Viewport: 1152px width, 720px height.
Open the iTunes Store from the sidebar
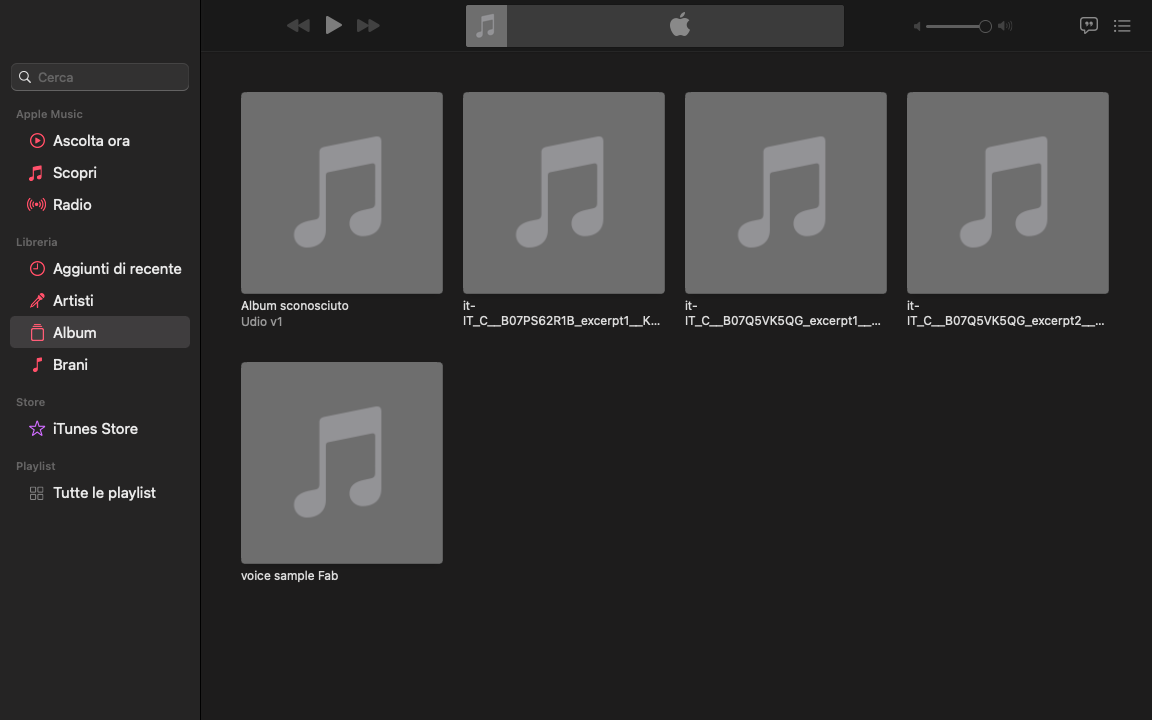tap(96, 428)
